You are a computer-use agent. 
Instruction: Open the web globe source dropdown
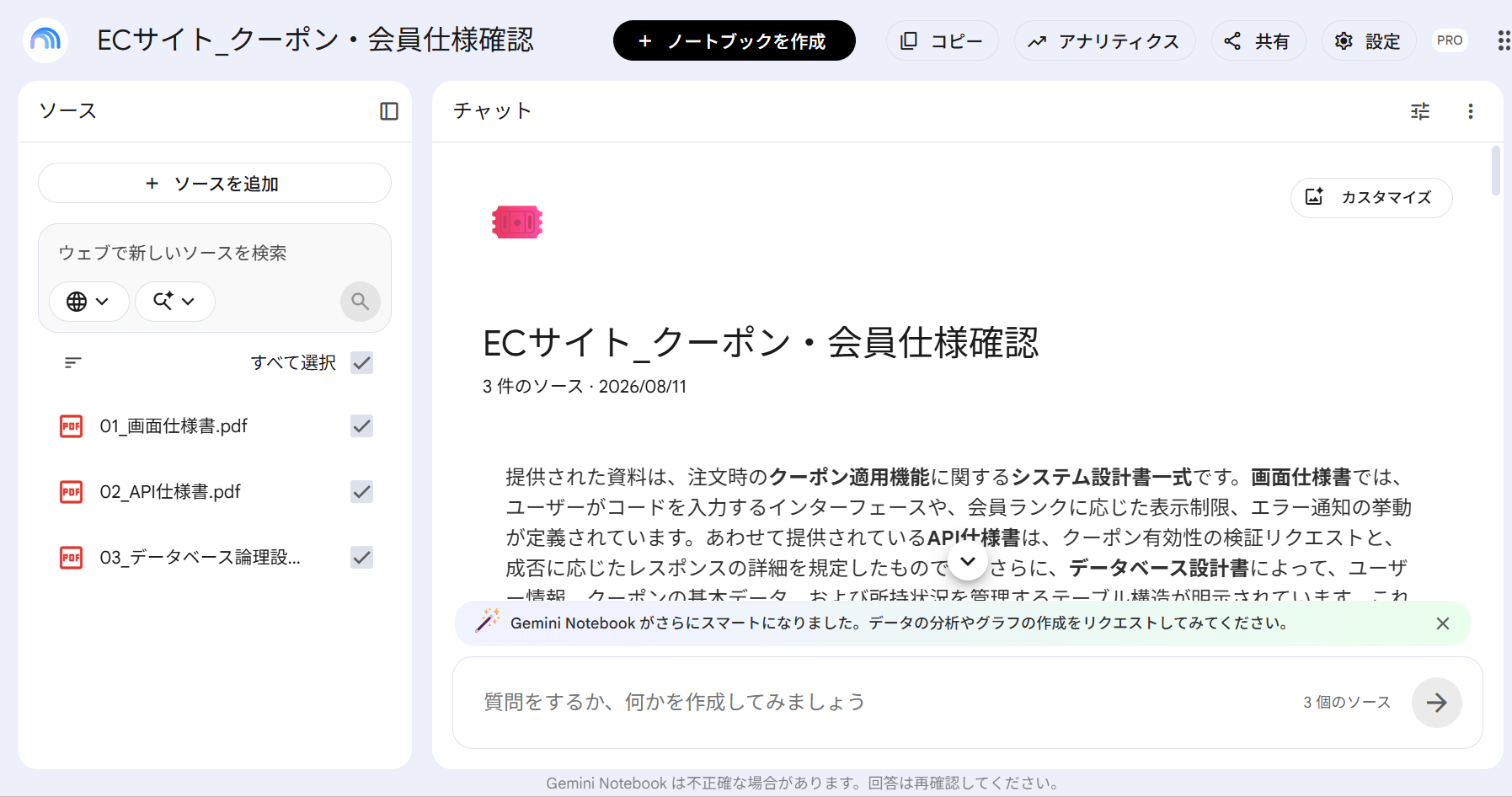88,301
